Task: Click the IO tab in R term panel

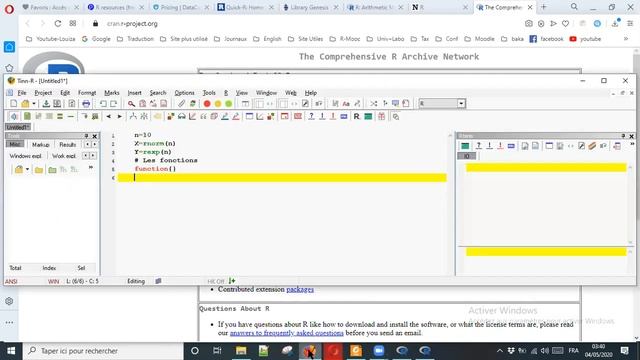Action: [467, 156]
